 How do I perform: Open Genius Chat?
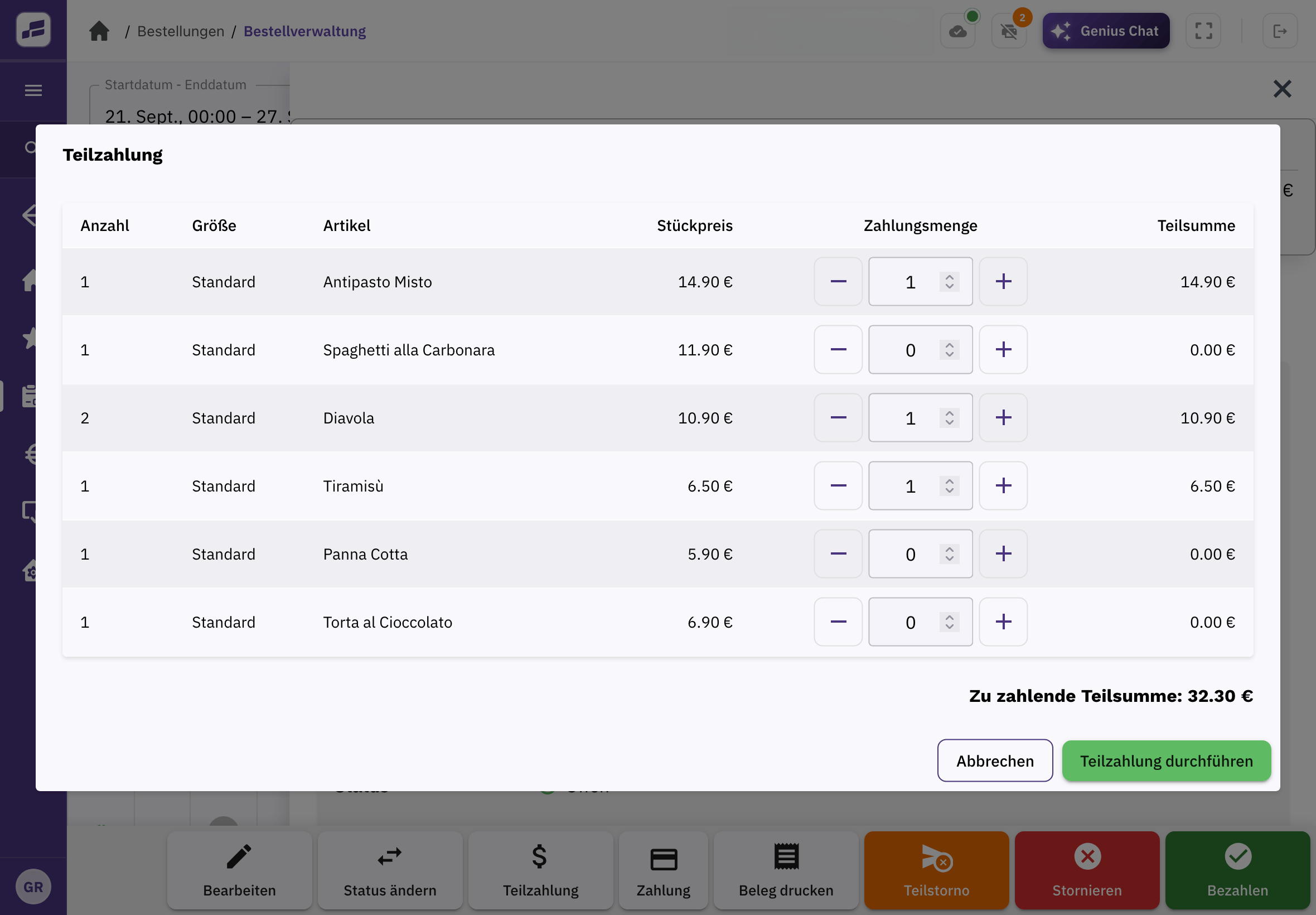pyautogui.click(x=1106, y=31)
